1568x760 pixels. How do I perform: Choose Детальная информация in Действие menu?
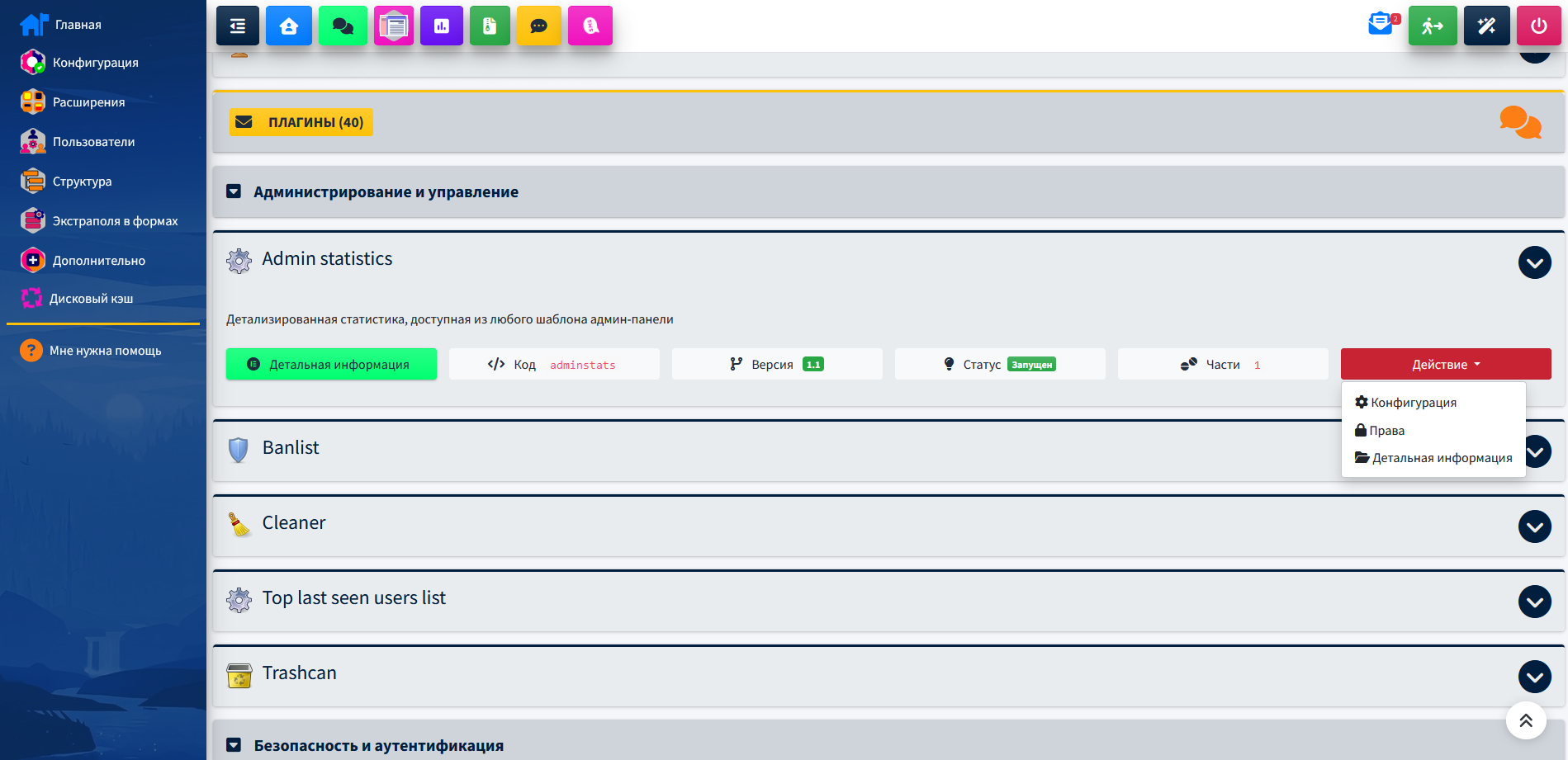[x=1434, y=457]
